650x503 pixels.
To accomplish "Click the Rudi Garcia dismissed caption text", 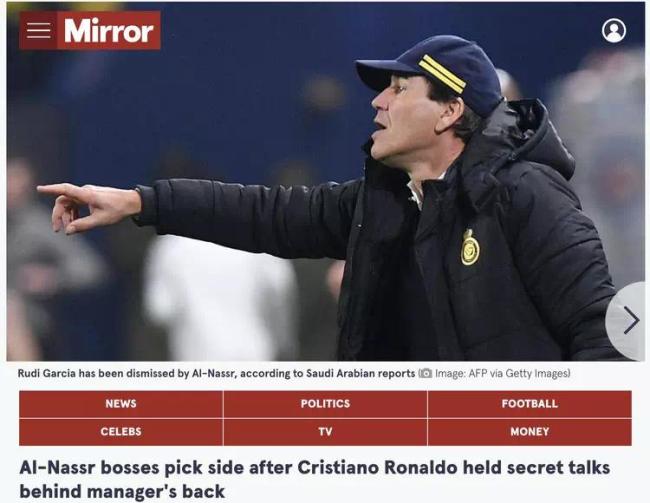I will [x=216, y=374].
